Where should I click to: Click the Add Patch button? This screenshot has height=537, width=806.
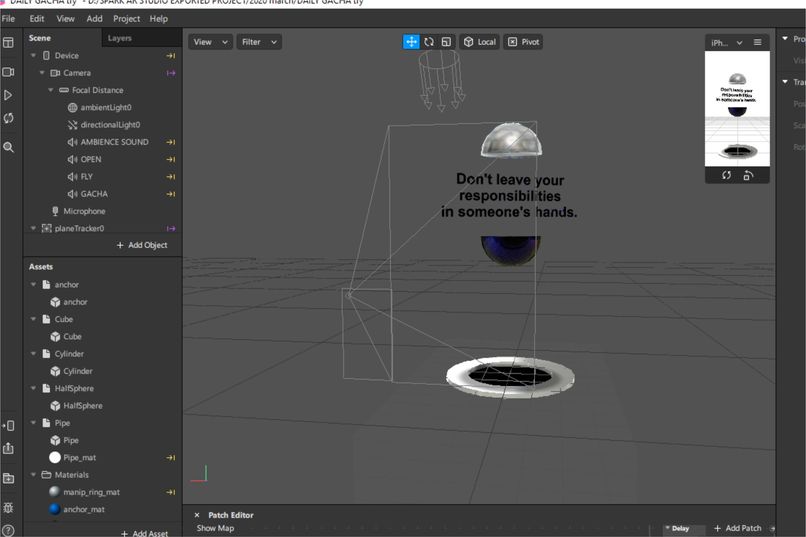[738, 528]
